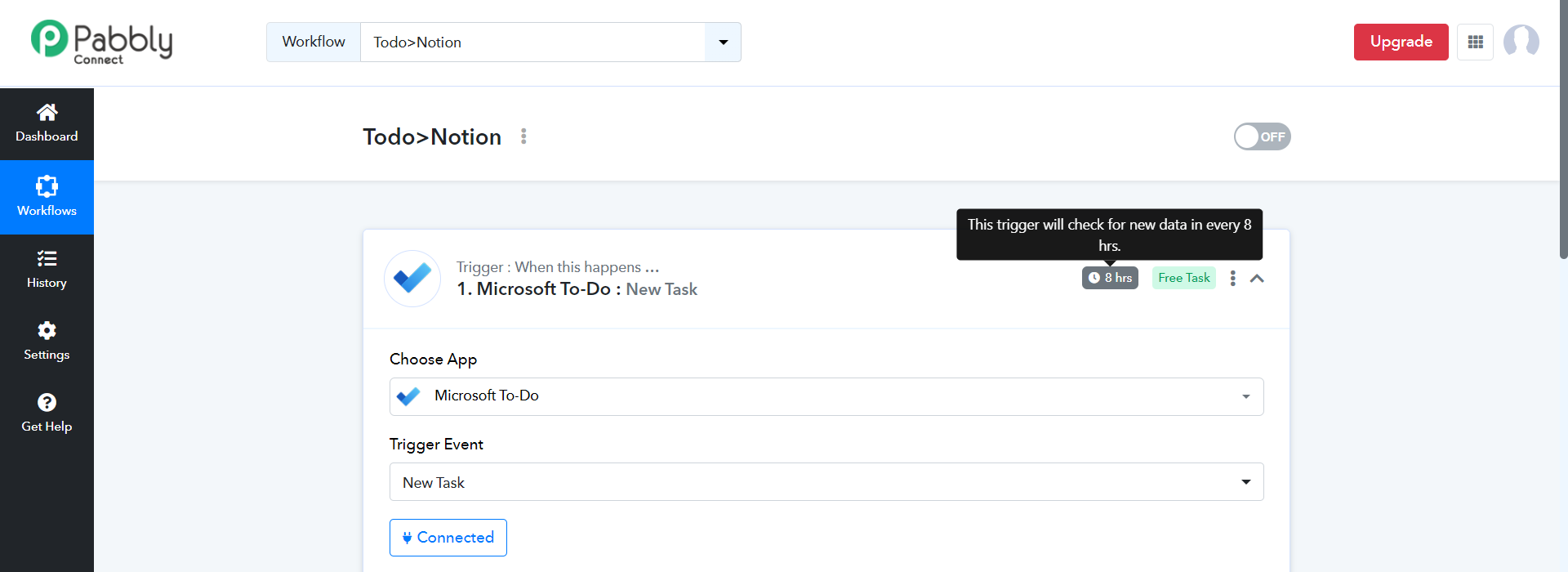
Task: Open three-dot menu beside Todo>Notion title
Action: coord(523,136)
